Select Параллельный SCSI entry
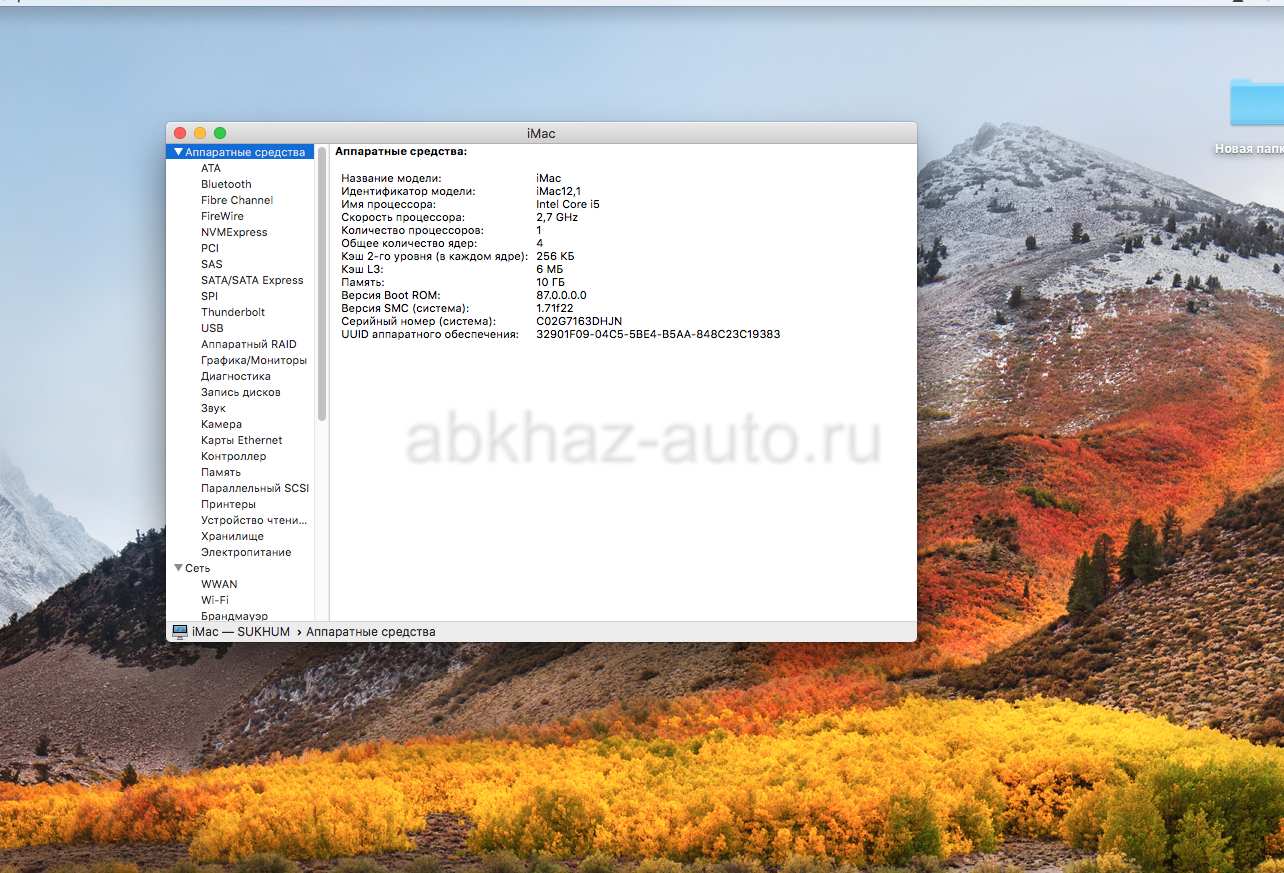The width and height of the screenshot is (1284, 873). [255, 488]
